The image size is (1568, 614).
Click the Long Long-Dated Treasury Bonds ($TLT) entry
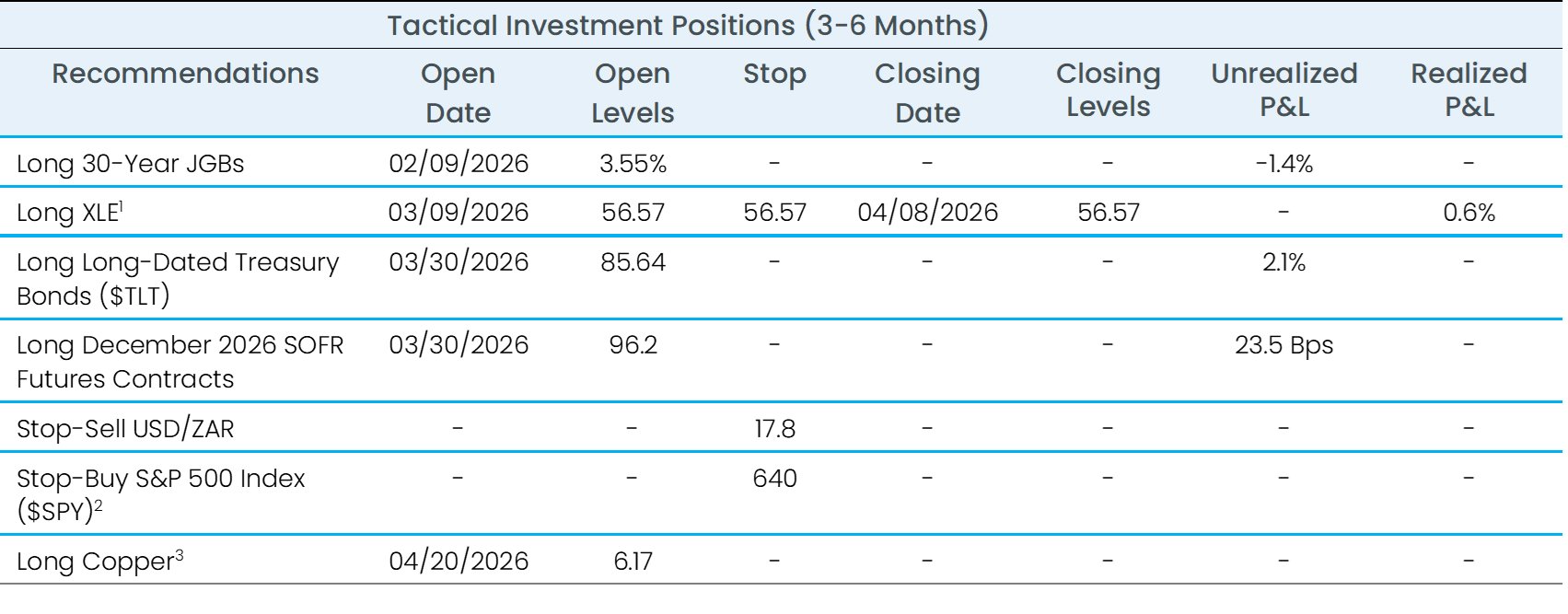(x=177, y=279)
